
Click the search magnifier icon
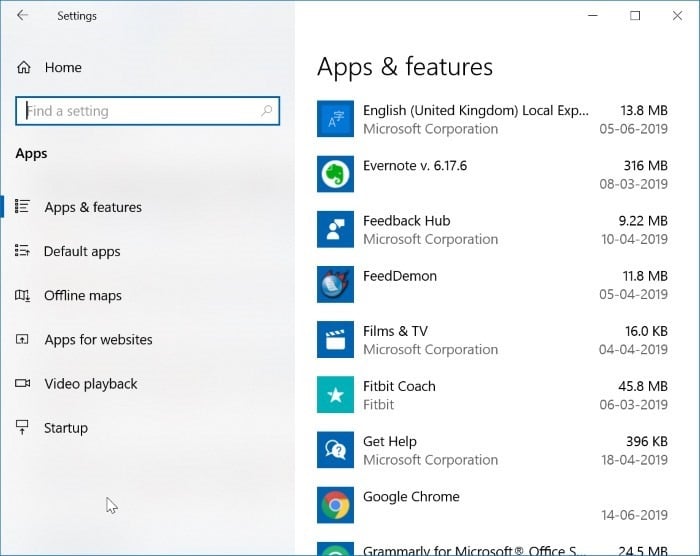267,110
